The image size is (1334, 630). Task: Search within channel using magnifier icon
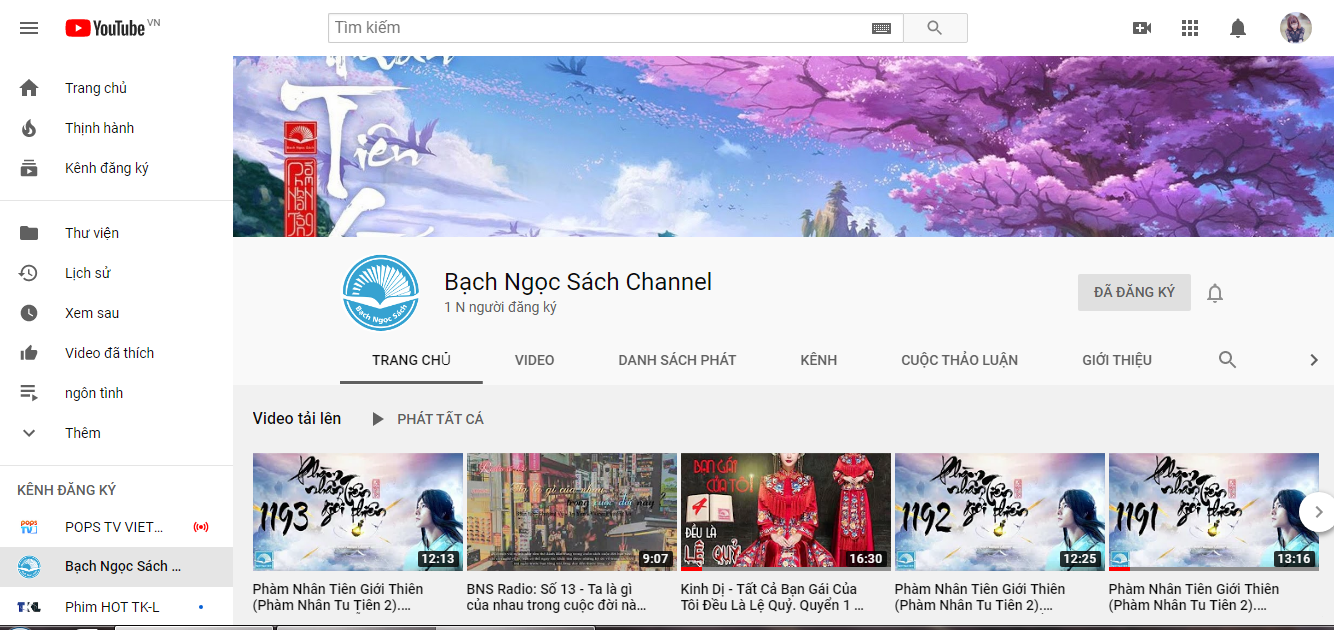1227,360
